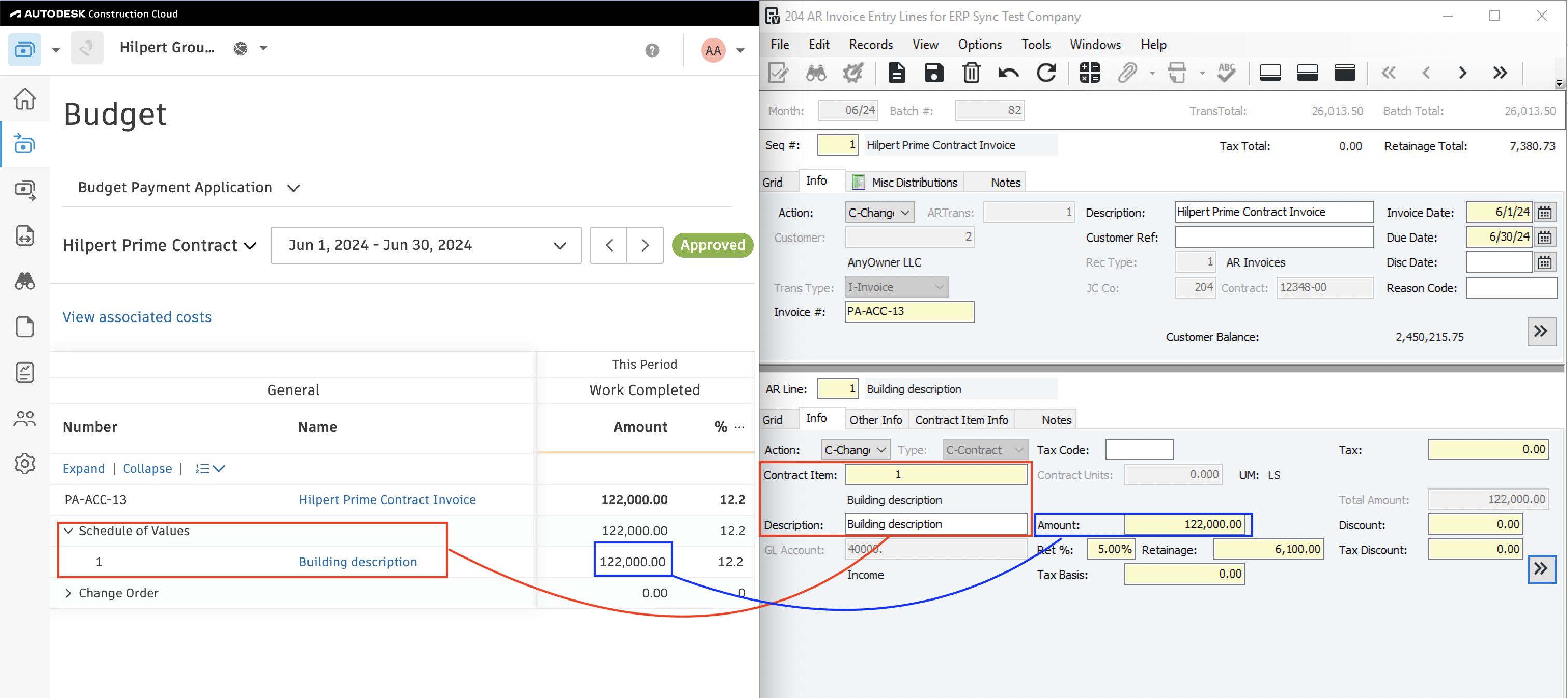Click the spell check ABC icon

[1226, 73]
